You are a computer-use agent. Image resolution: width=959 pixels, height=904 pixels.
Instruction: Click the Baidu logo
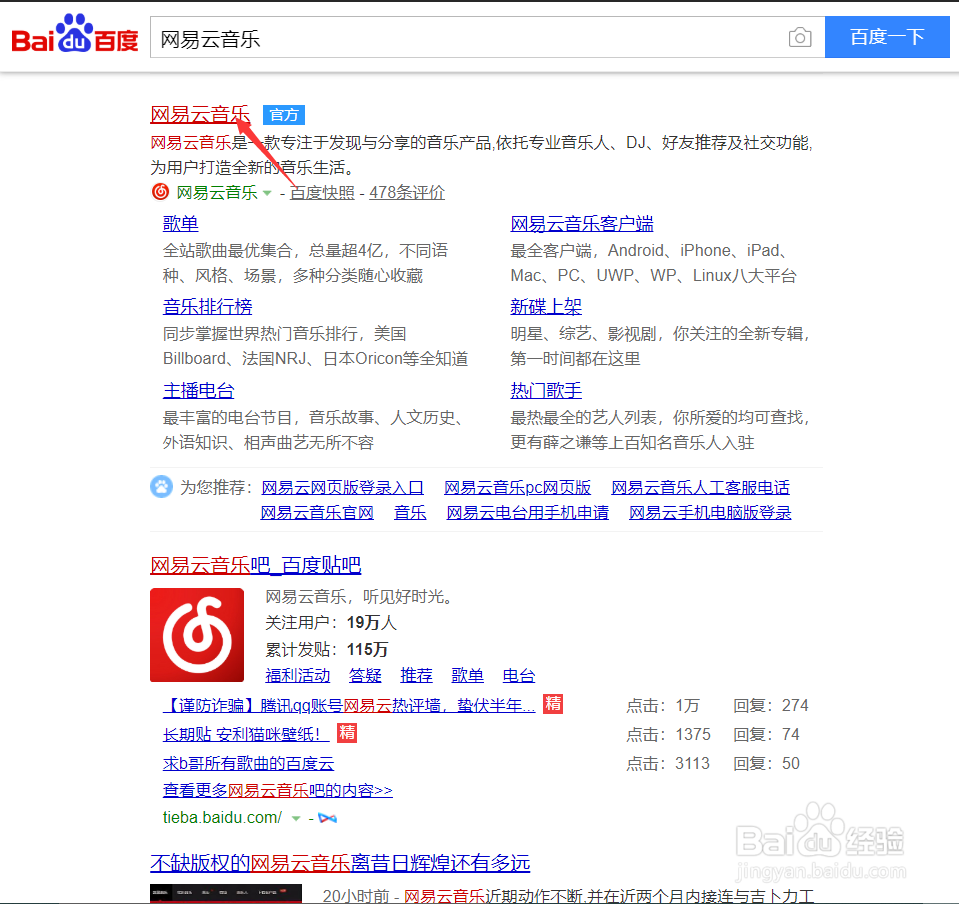coord(75,34)
